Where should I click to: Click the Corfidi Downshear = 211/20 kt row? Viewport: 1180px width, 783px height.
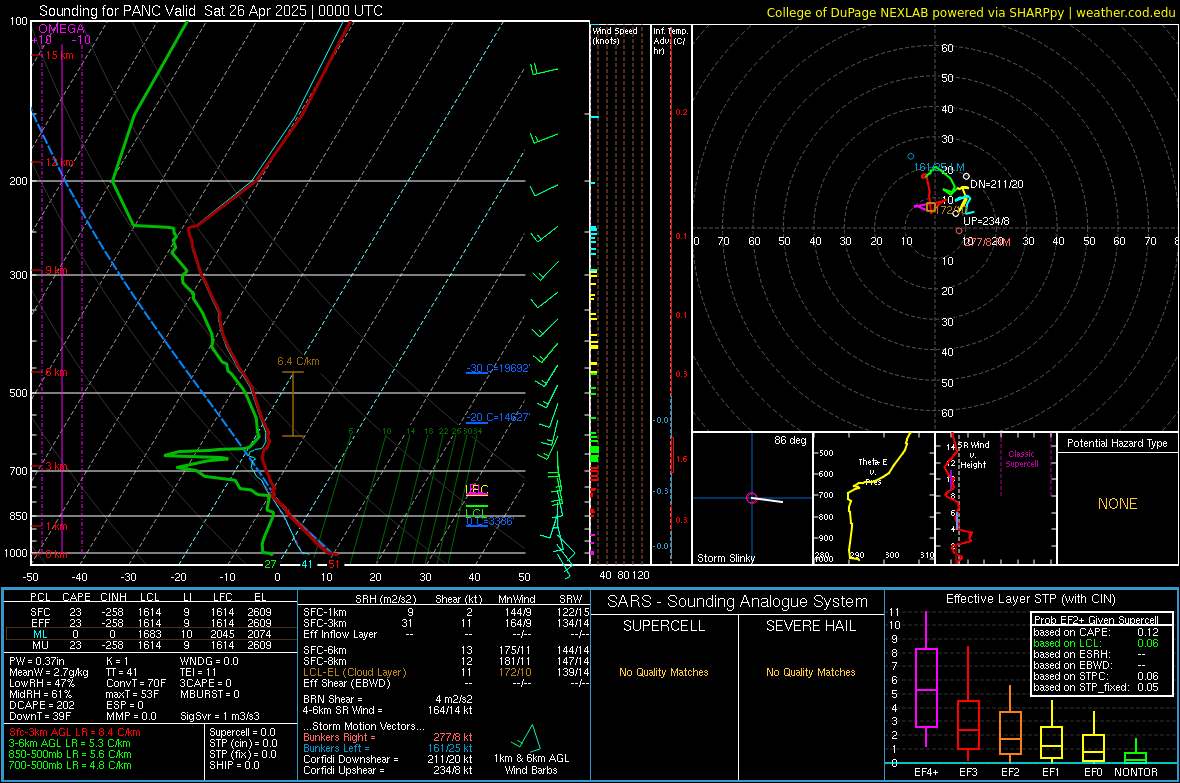click(388, 759)
